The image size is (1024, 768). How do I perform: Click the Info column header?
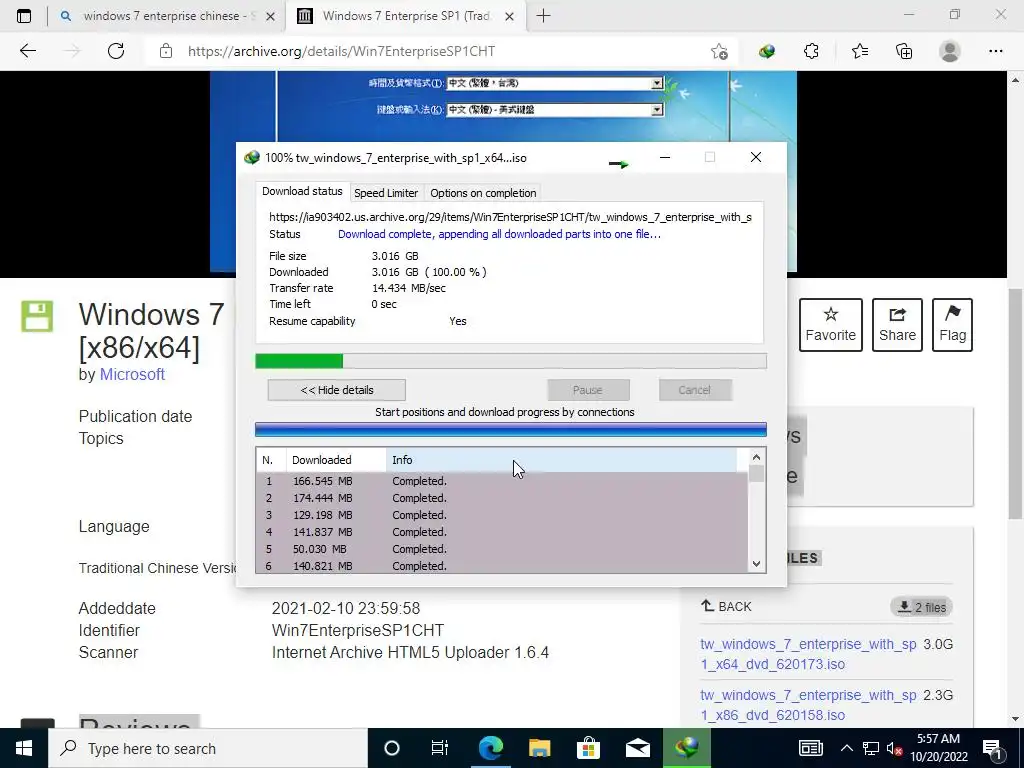tap(562, 460)
